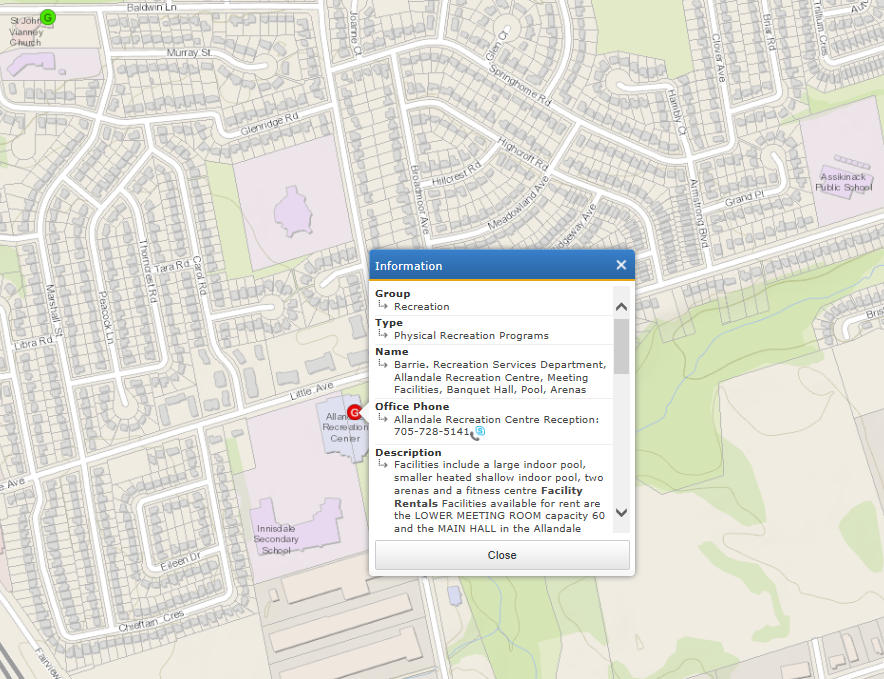Viewport: 884px width, 679px height.
Task: Click the 'Chieftain Cres' street label
Action: (x=151, y=620)
